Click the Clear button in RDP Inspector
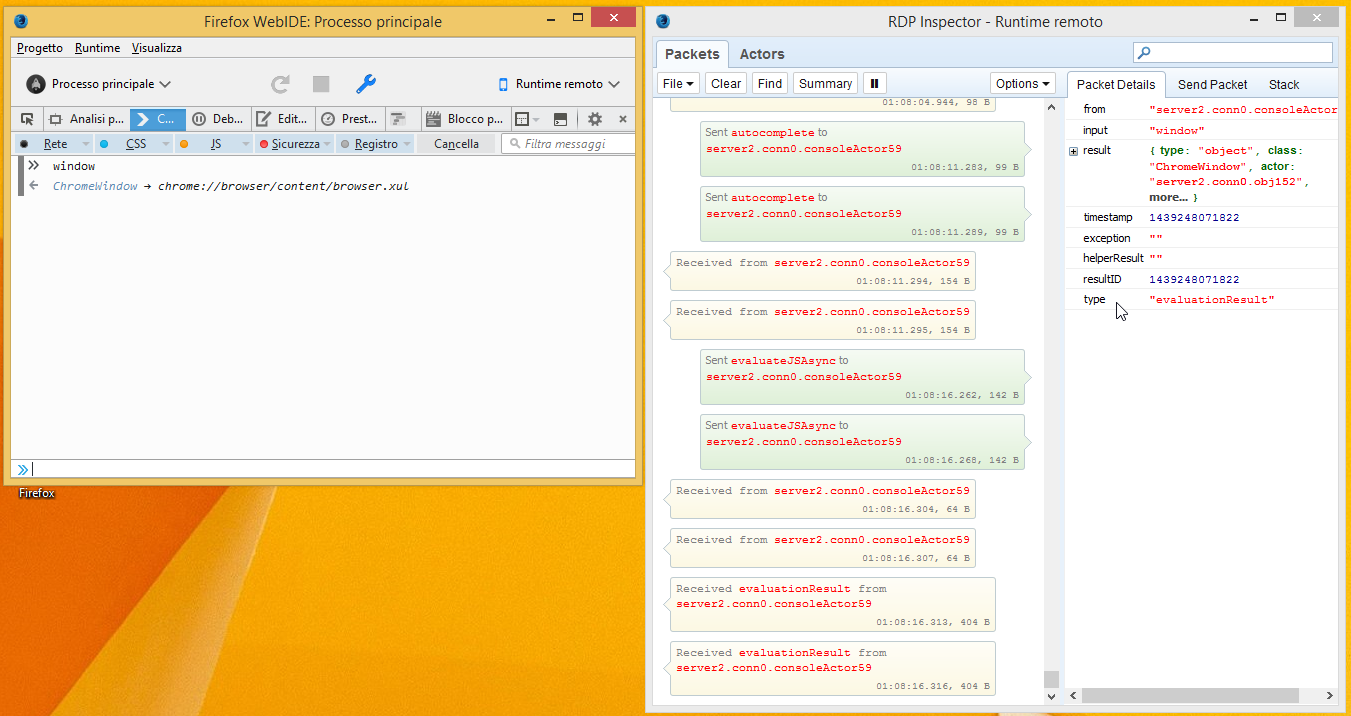 click(726, 84)
